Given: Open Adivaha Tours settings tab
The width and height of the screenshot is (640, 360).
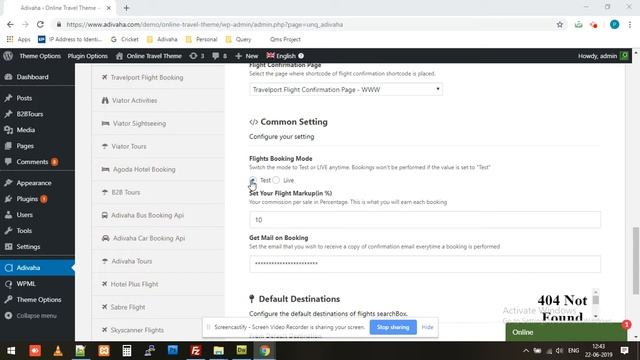Looking at the screenshot, I should pyautogui.click(x=158, y=261).
